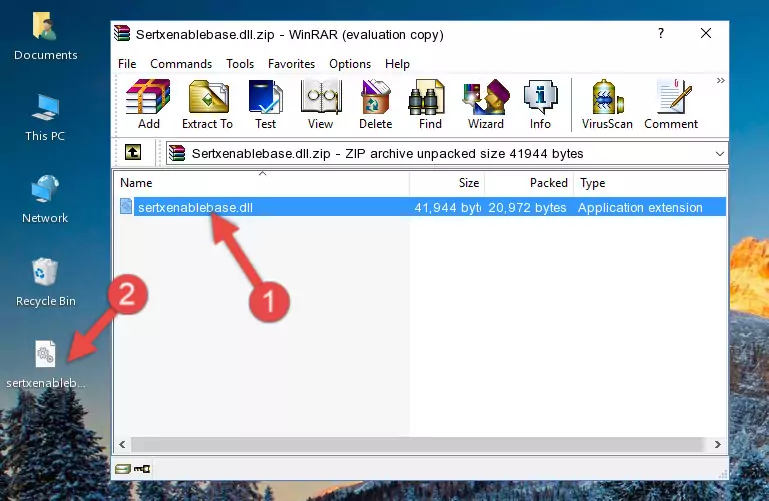
Task: Open the Comment tool
Action: pyautogui.click(x=671, y=104)
